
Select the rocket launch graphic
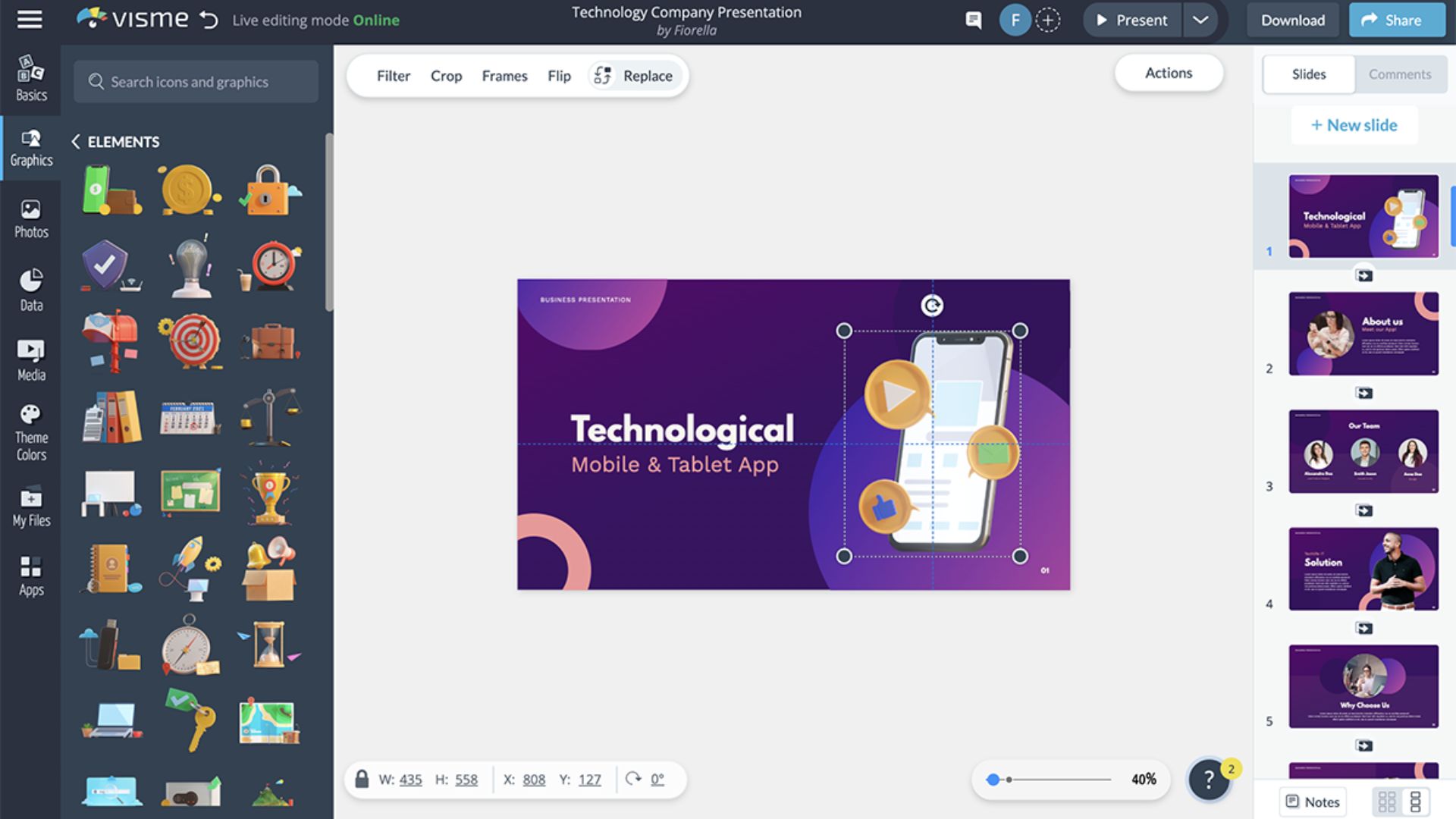pyautogui.click(x=190, y=569)
